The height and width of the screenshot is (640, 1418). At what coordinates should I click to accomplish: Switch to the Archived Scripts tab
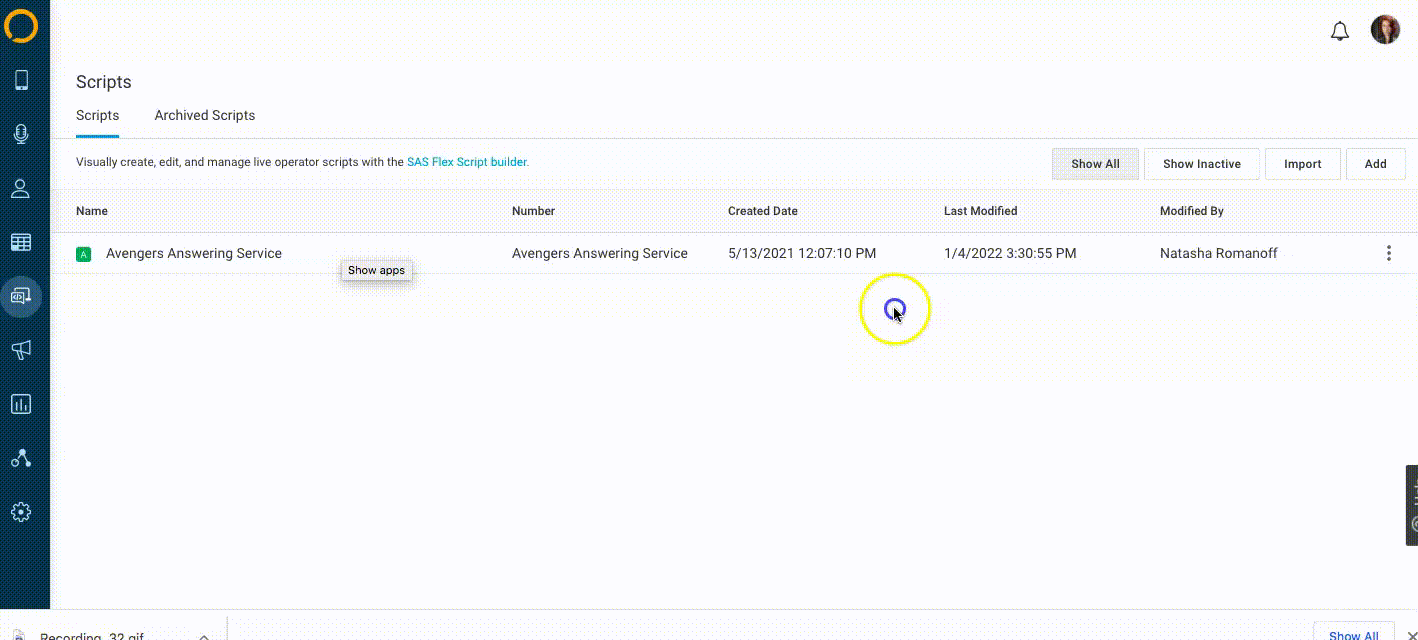tap(204, 116)
